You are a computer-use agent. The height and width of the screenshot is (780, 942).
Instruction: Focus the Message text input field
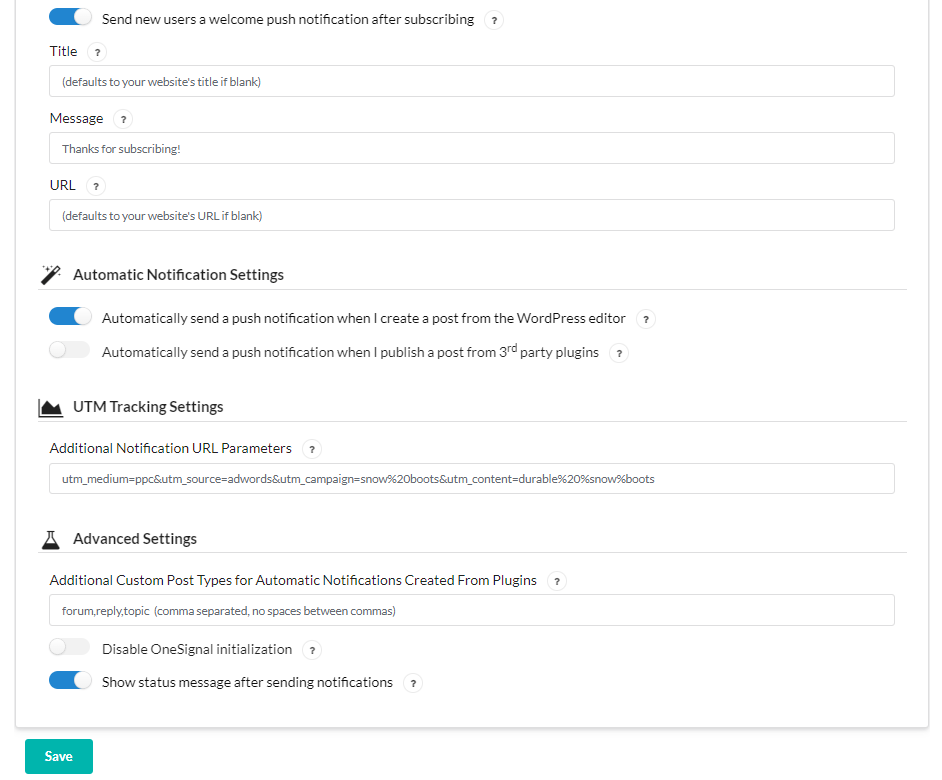tap(472, 148)
